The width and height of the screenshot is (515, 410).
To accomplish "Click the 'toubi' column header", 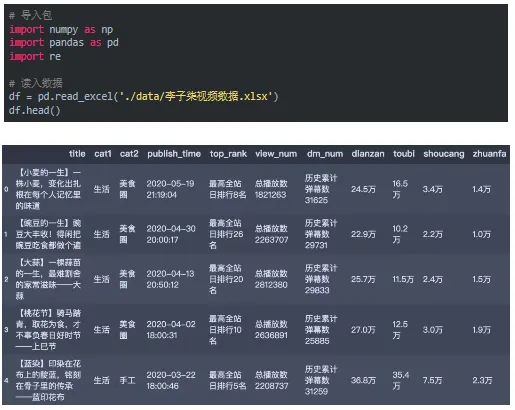I will coord(404,154).
